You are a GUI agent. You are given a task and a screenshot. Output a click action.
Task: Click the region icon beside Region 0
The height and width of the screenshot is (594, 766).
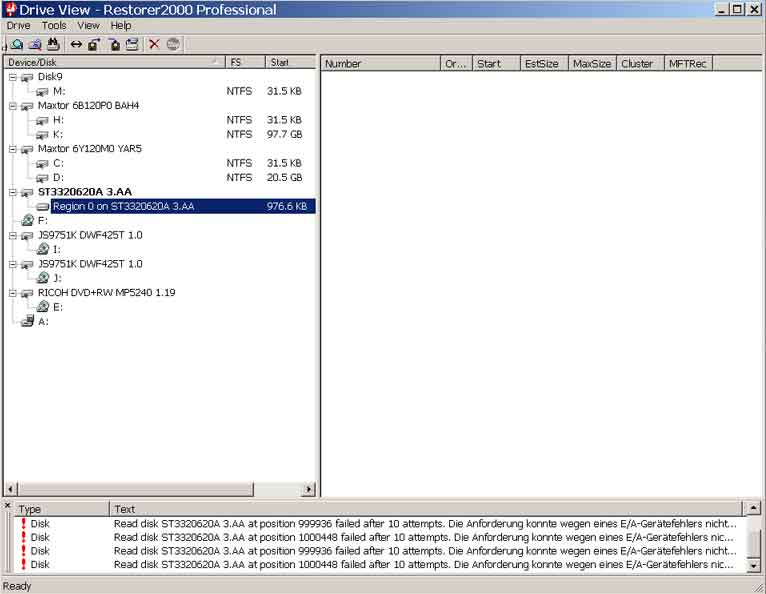[43, 207]
